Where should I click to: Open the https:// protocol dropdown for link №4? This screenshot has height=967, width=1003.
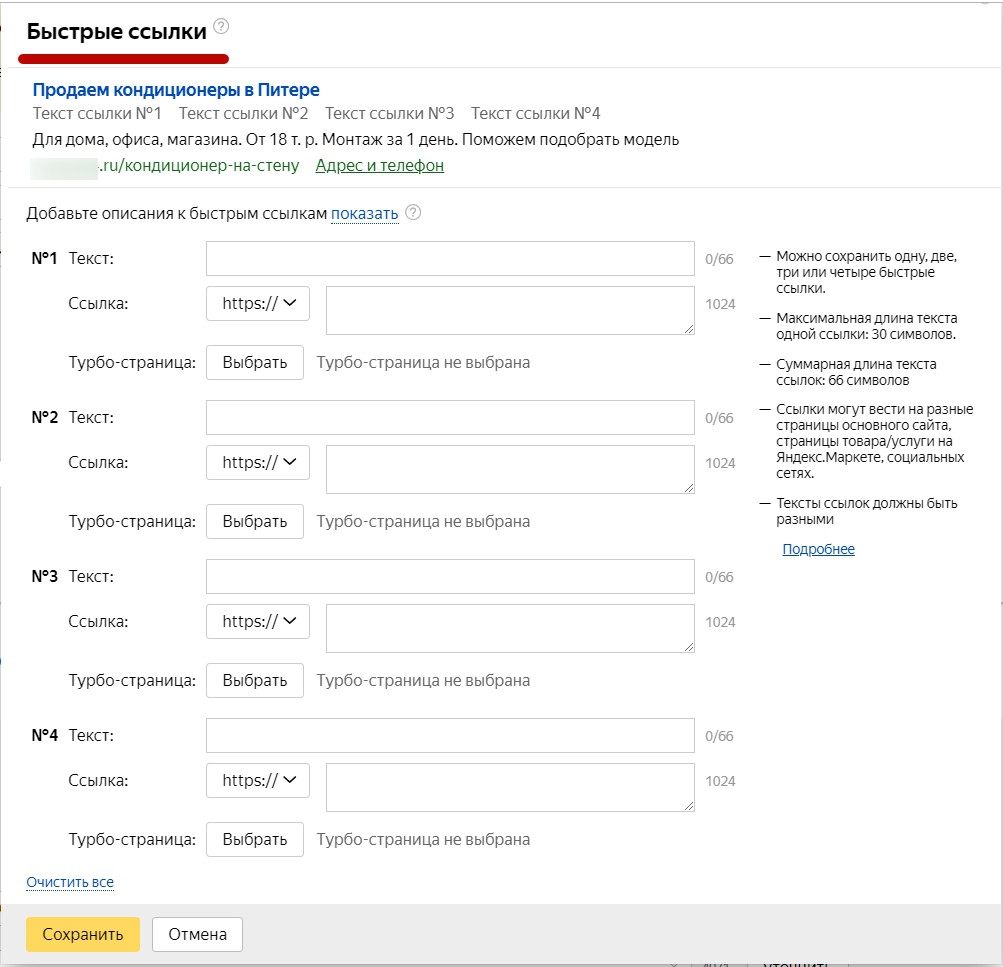[258, 780]
